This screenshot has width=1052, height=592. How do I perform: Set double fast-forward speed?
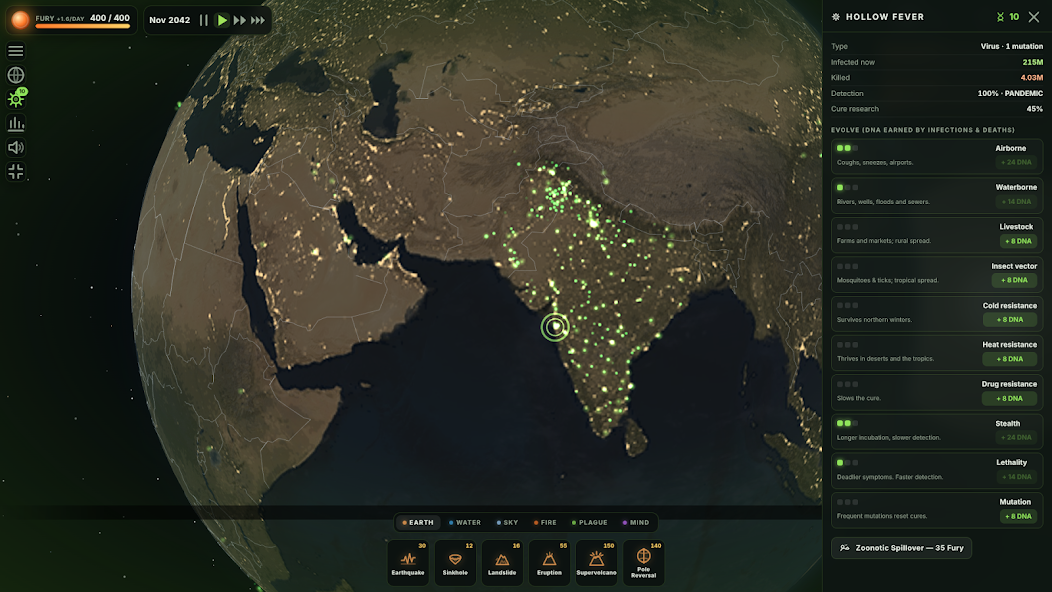click(x=240, y=20)
